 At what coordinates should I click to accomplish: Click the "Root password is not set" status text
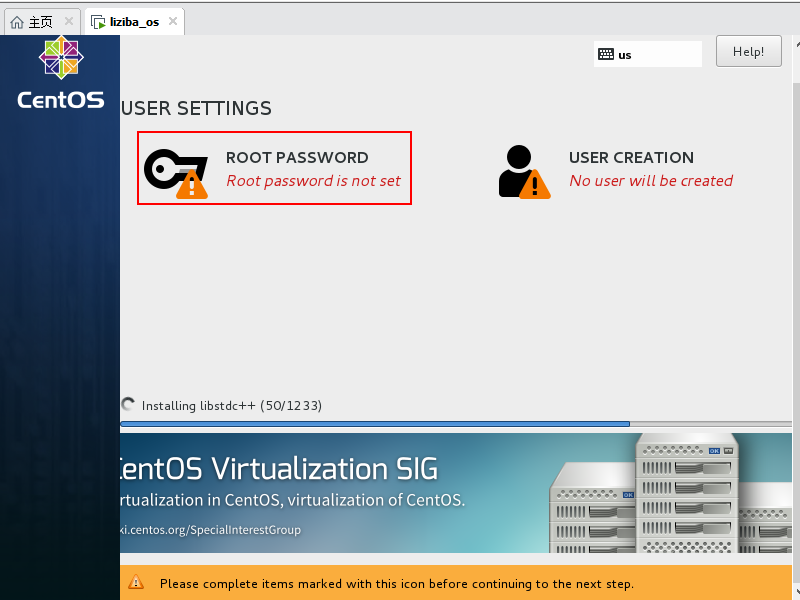click(x=313, y=181)
